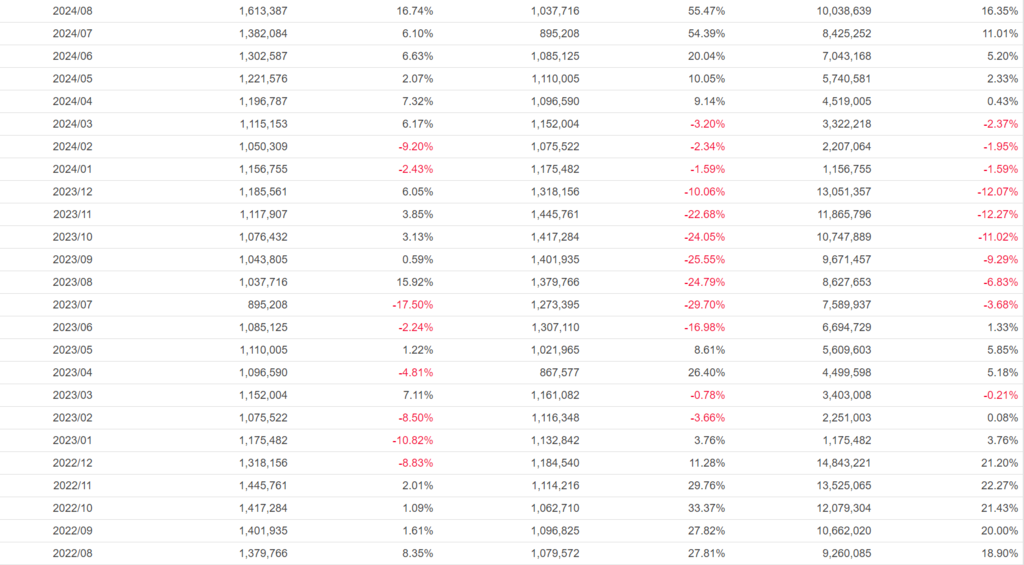Click the value 867,577

click(x=554, y=372)
